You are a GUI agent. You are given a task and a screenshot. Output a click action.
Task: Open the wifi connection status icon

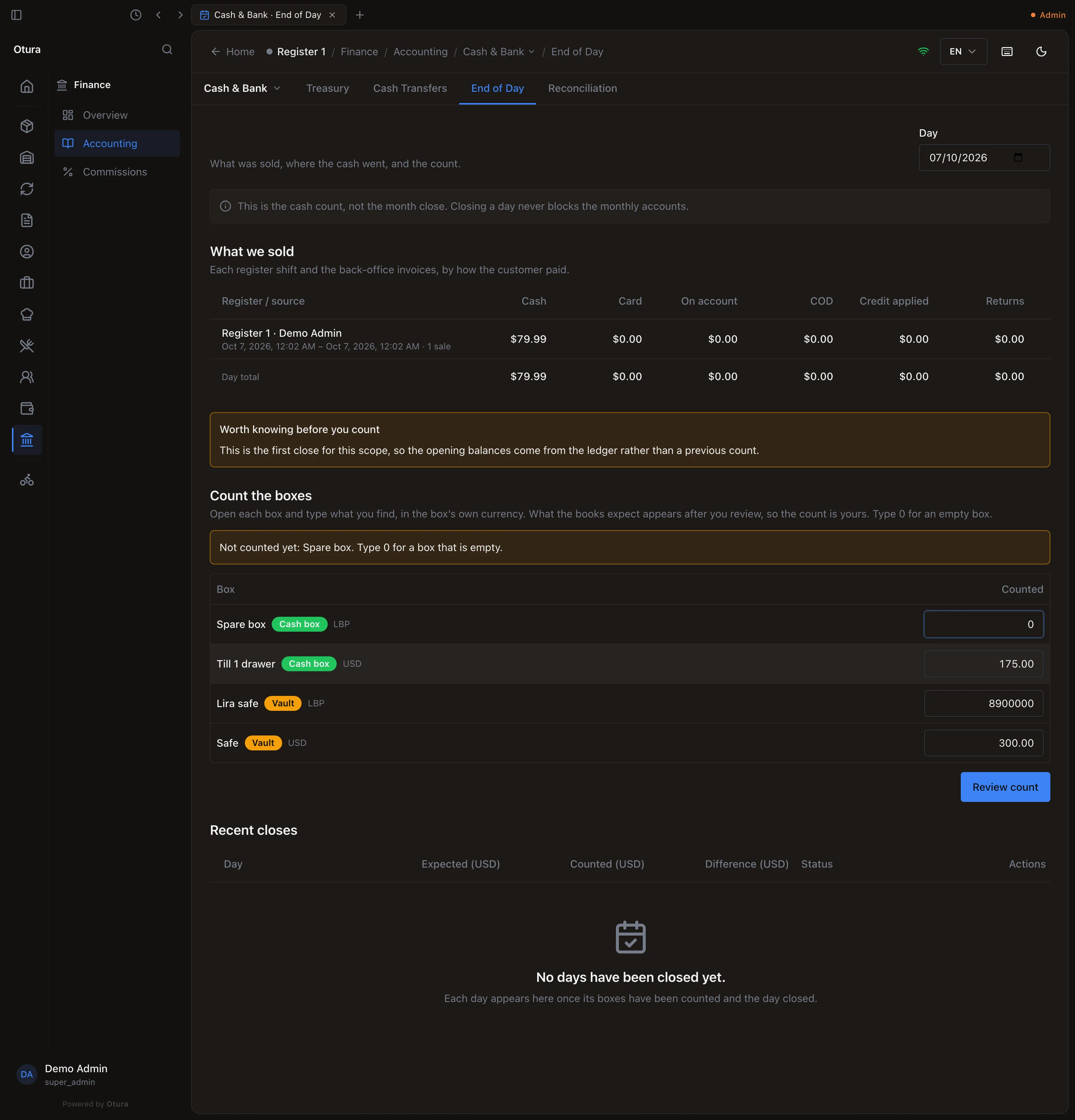923,52
